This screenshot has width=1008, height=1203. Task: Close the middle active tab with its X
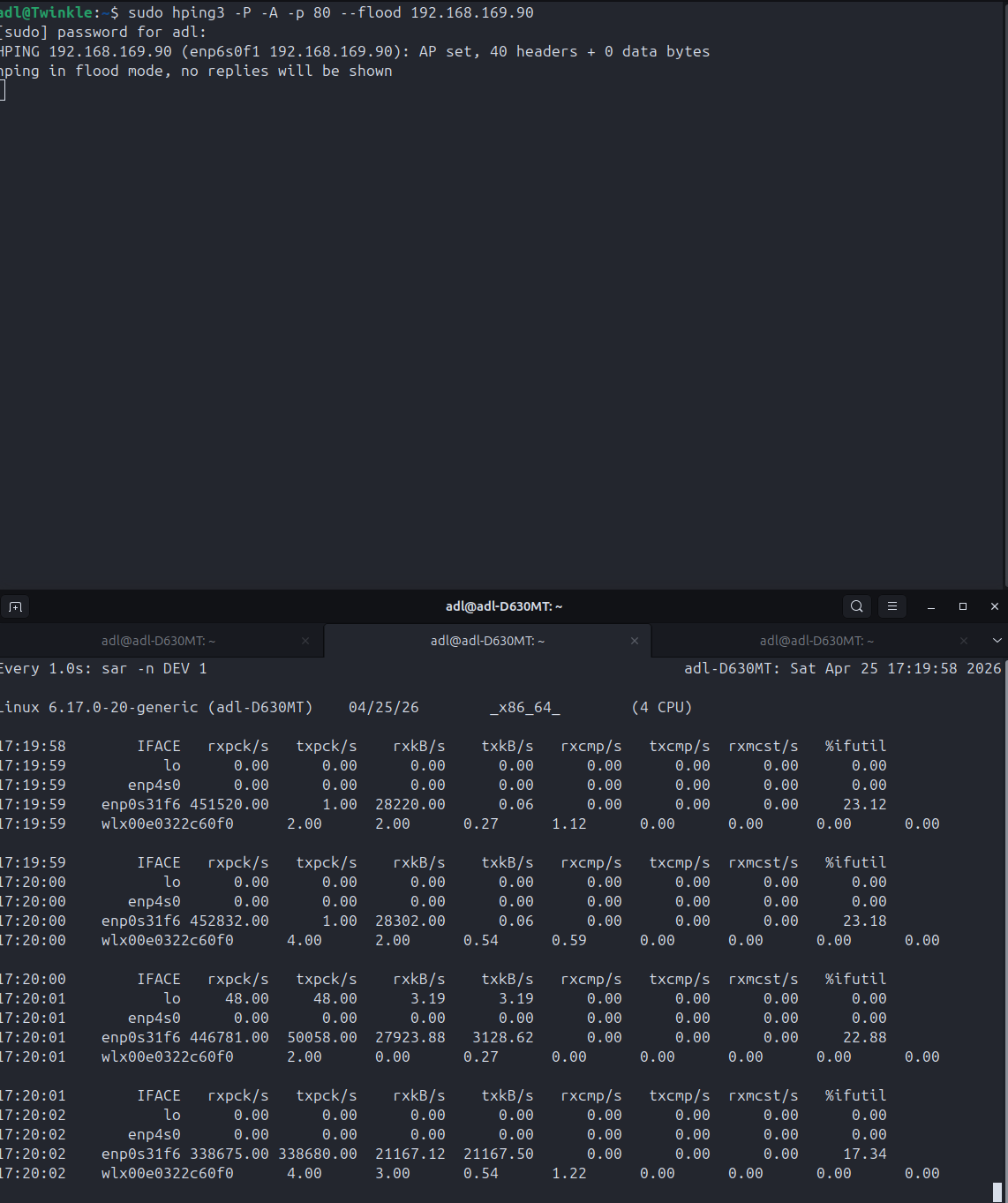[635, 641]
